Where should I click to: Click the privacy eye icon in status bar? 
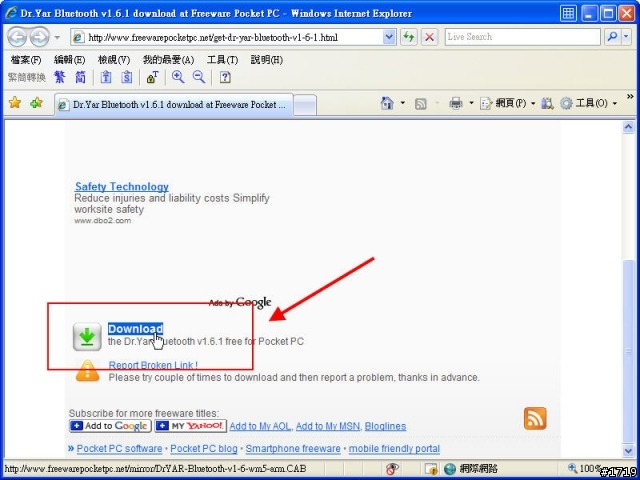tap(392, 469)
